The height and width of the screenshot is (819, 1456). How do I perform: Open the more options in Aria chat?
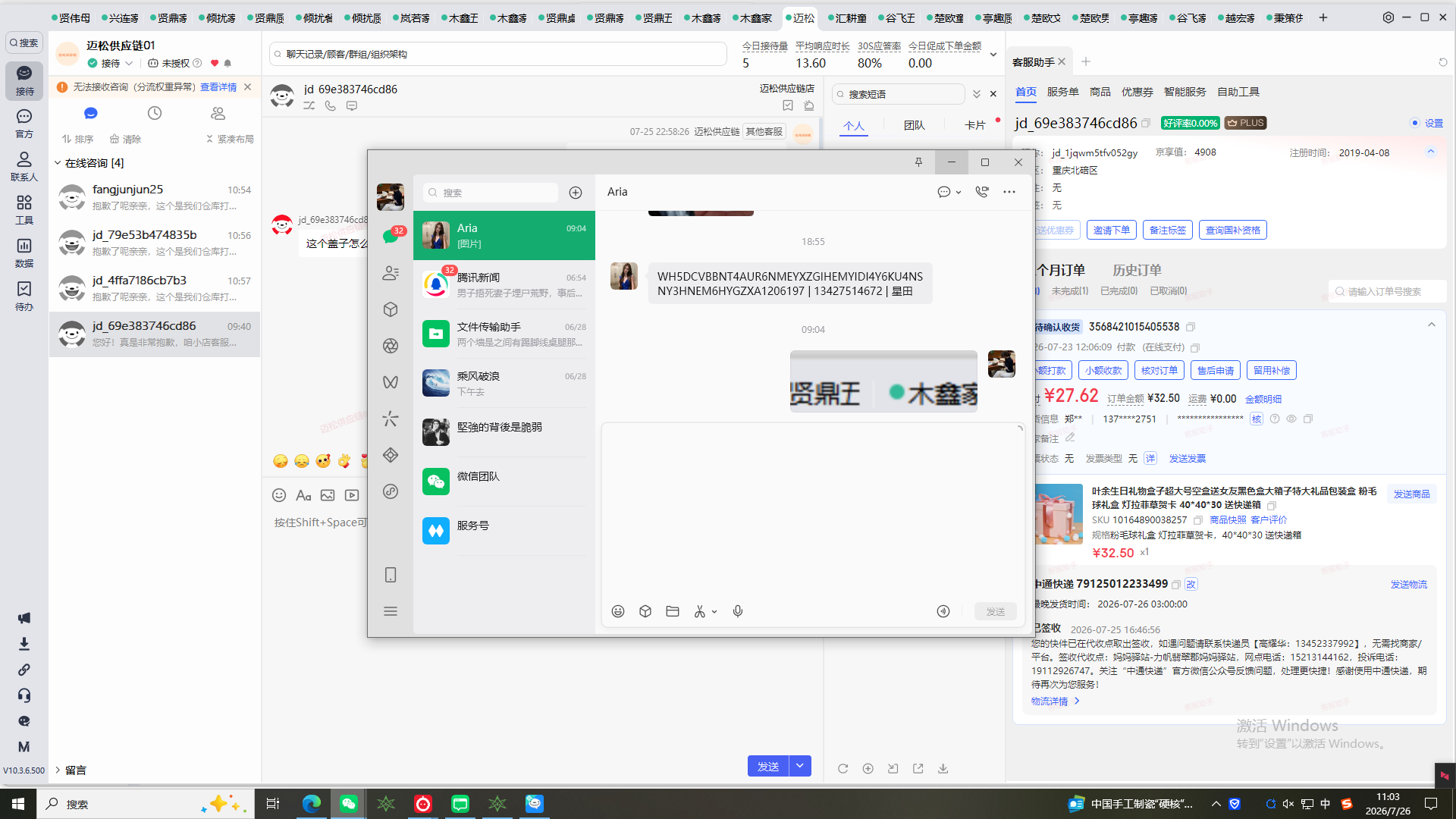click(1009, 192)
